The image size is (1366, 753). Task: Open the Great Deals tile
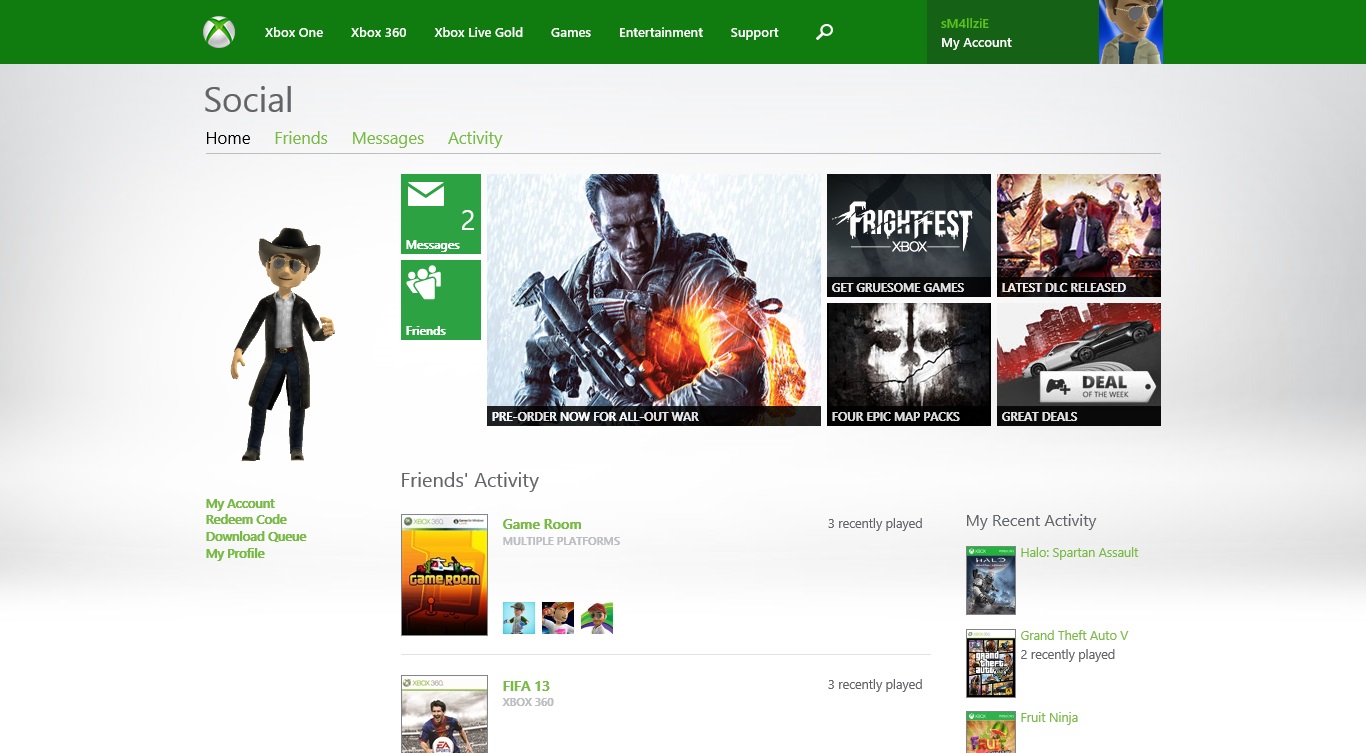(1079, 365)
